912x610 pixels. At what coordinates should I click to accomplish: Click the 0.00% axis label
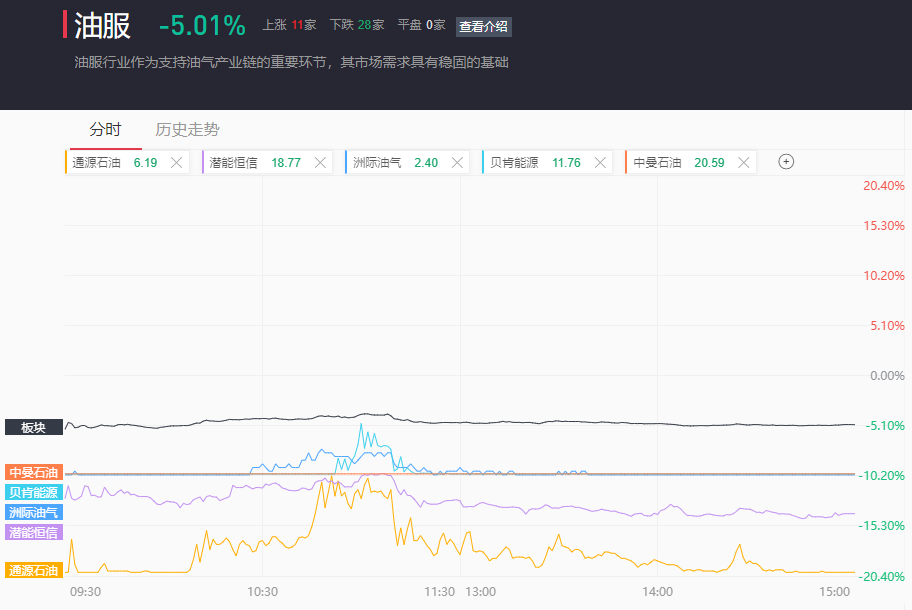point(887,376)
